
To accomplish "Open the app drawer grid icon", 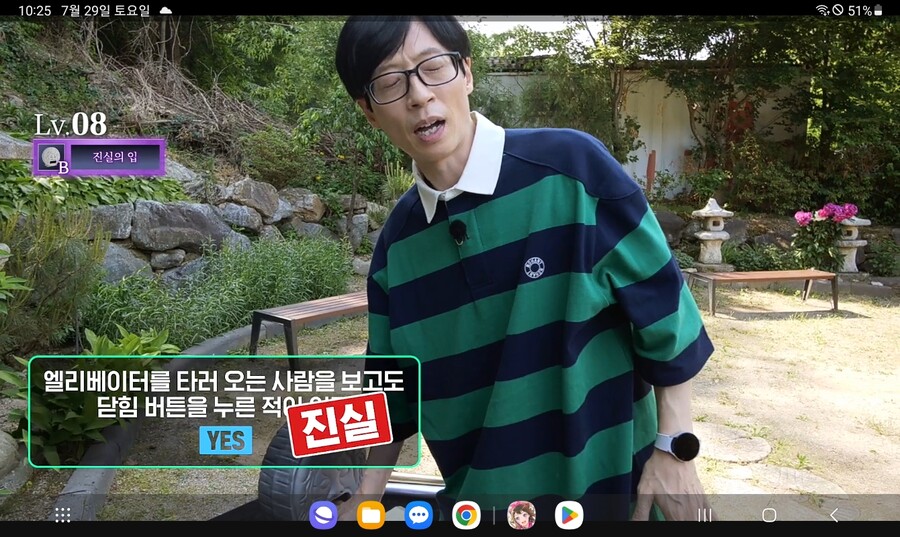I will click(x=62, y=515).
